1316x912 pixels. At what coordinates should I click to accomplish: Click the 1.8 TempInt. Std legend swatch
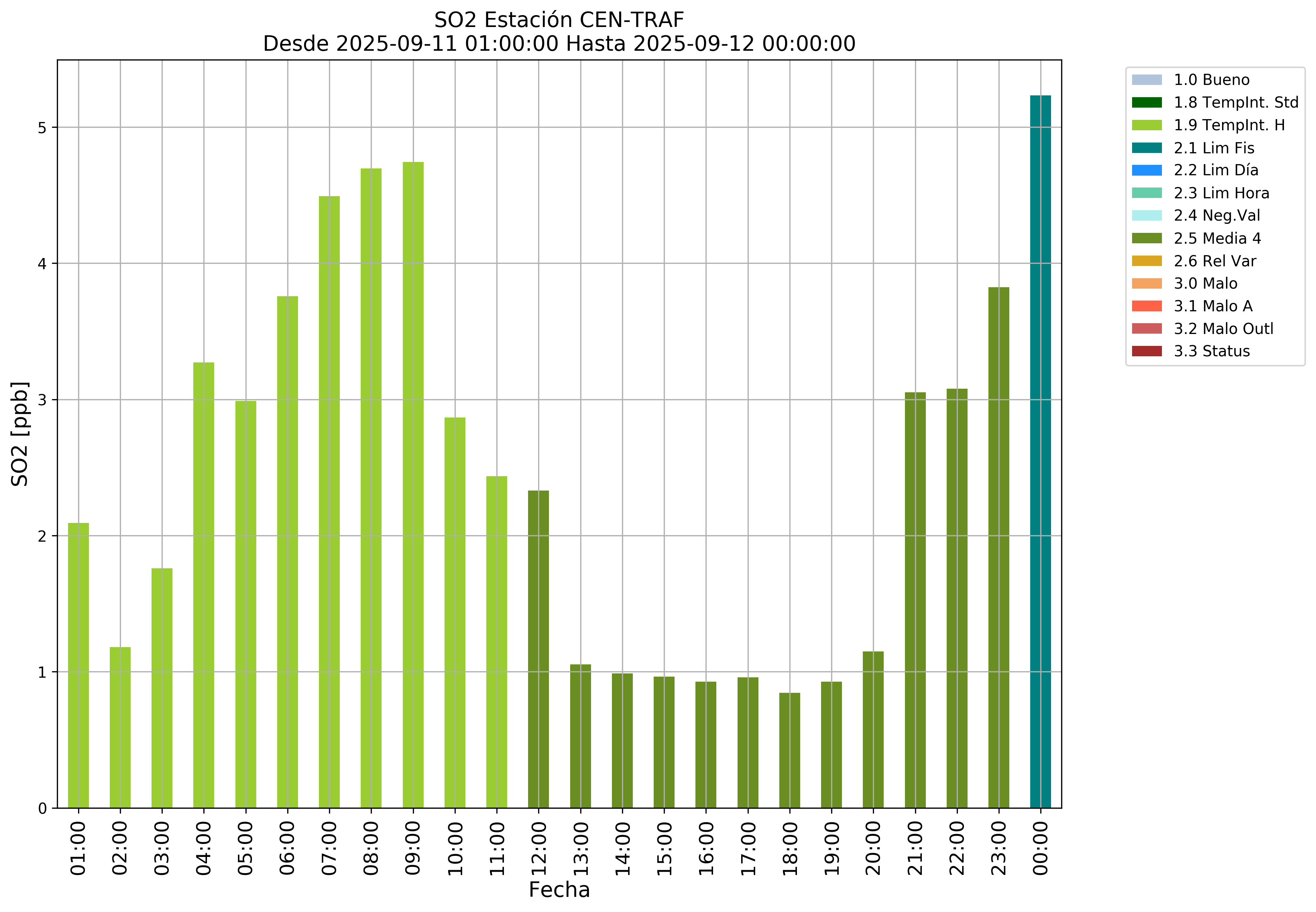[x=1146, y=103]
